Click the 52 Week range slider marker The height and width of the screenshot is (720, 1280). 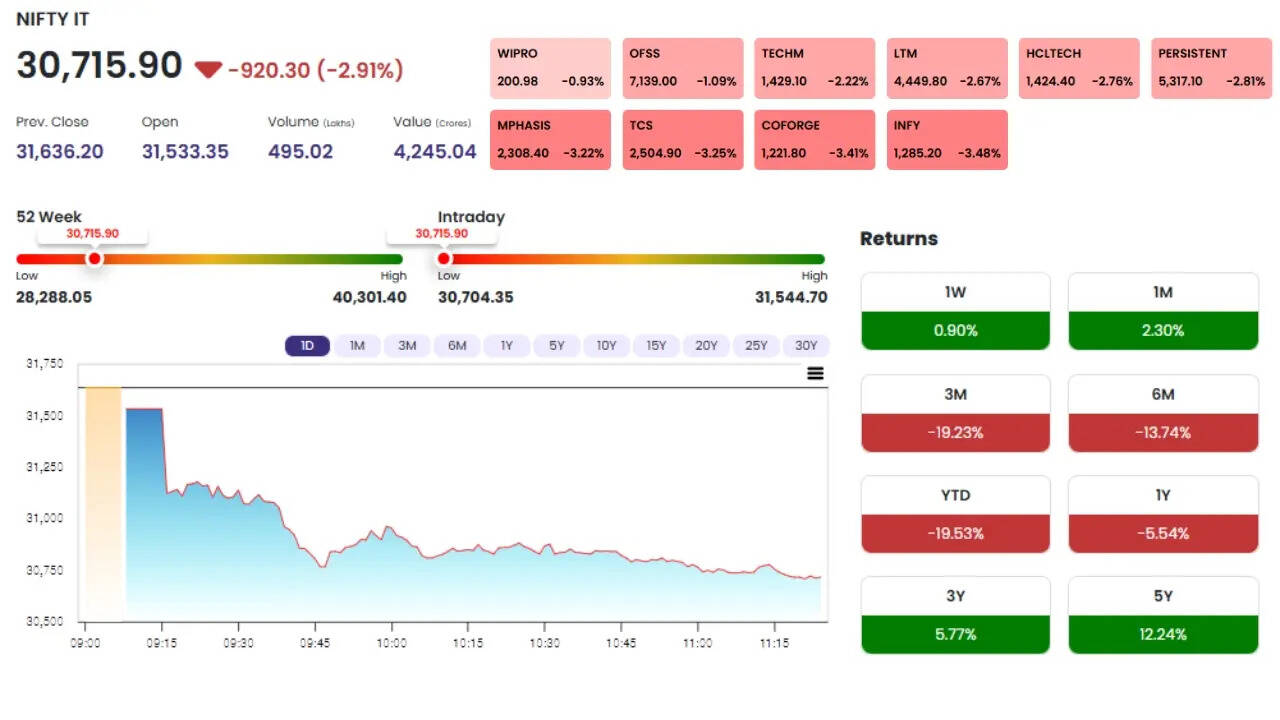click(x=94, y=259)
